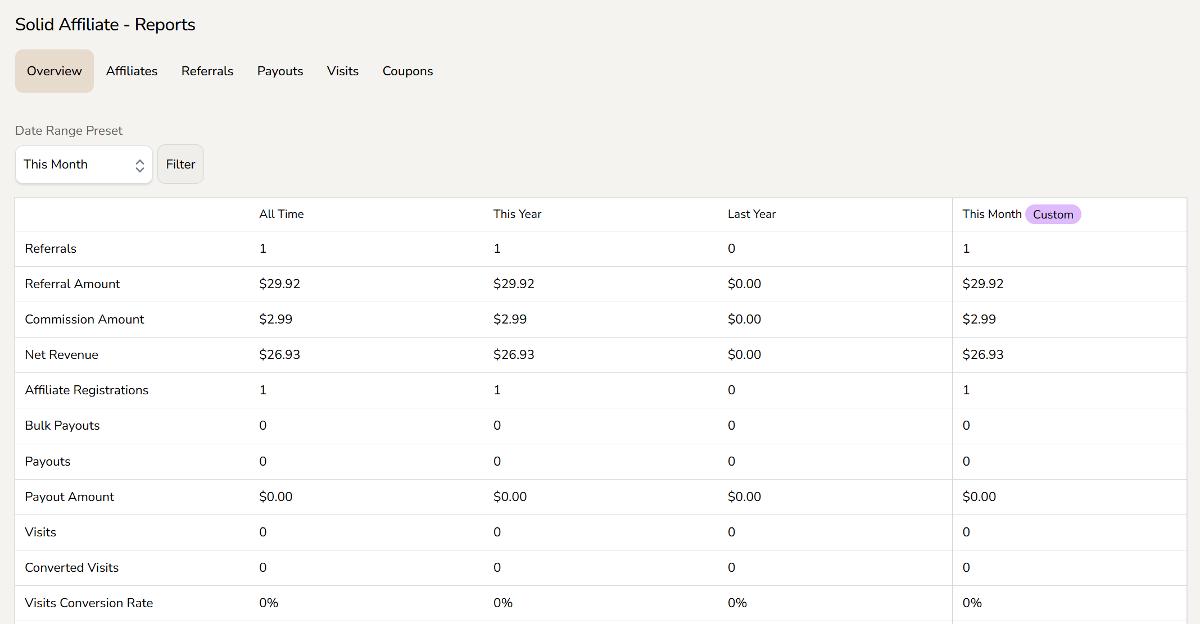Expand the Date Range Preset dropdown

pos(84,165)
